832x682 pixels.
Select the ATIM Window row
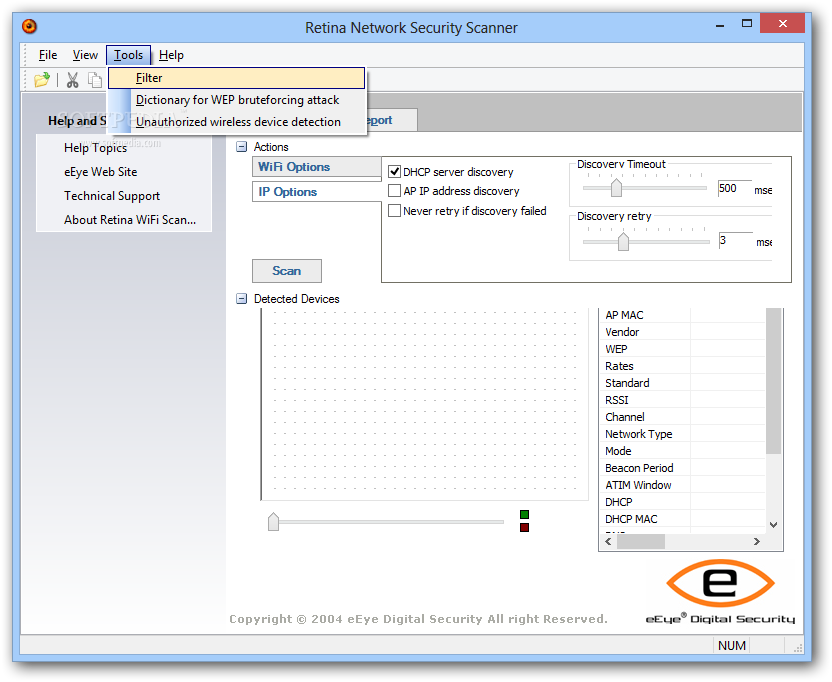click(683, 485)
